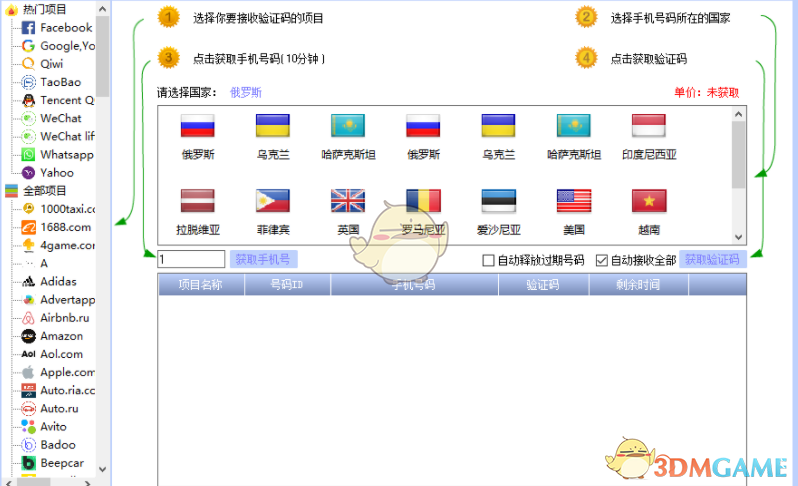The image size is (798, 486).
Task: Sort by 剩余时间 column header
Action: coord(638,285)
